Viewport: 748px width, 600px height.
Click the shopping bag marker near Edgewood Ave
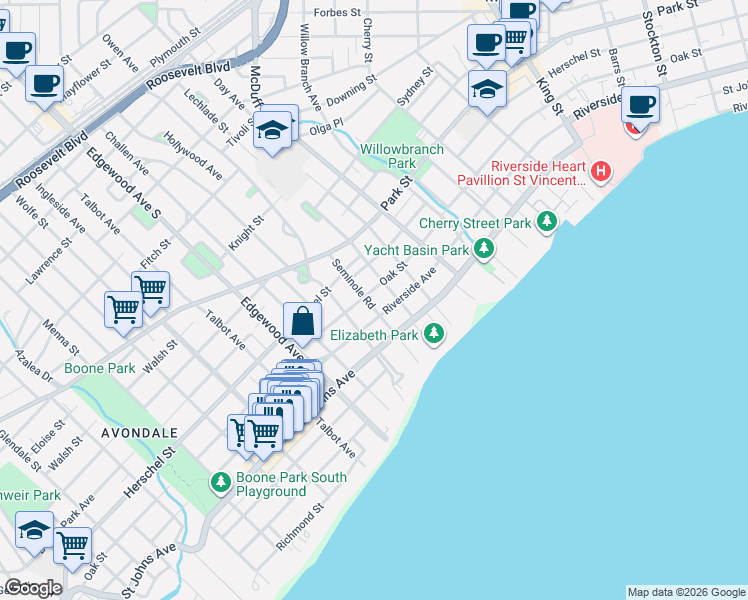point(302,322)
